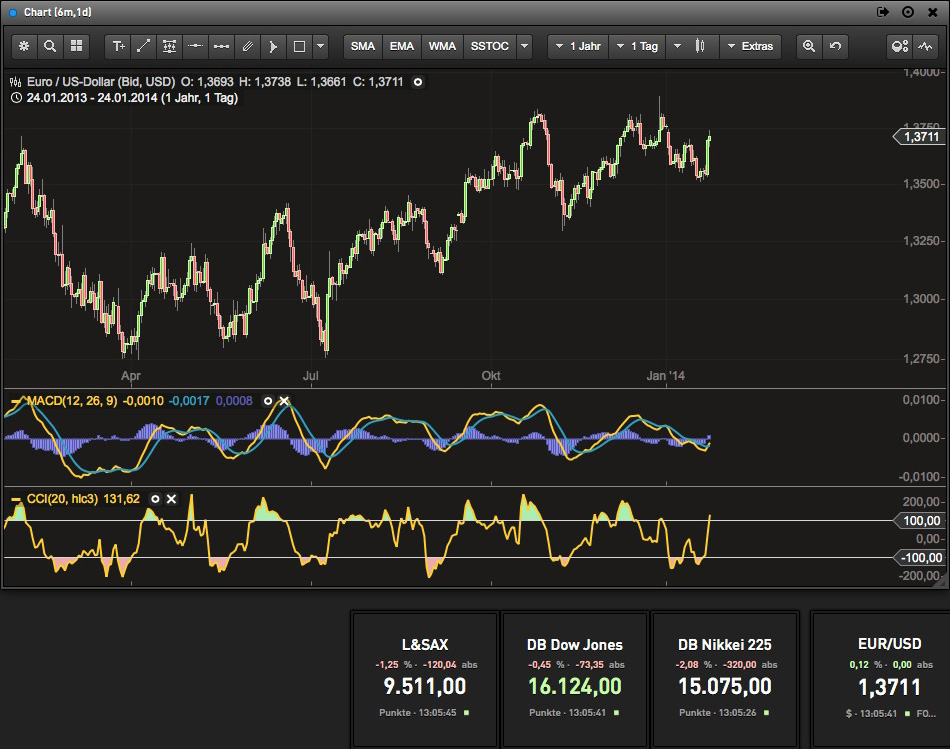Open the EUR/USD quote tile
The width and height of the screenshot is (950, 749).
point(881,679)
